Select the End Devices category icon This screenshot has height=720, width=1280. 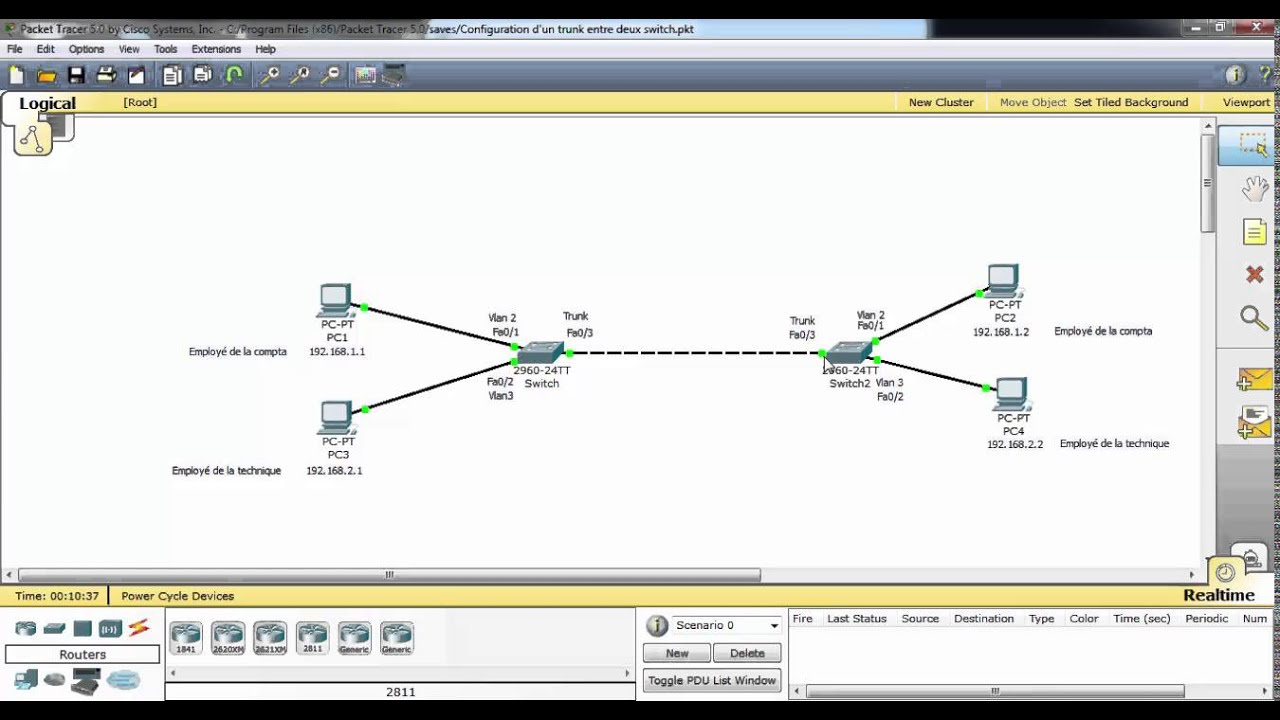(x=26, y=680)
